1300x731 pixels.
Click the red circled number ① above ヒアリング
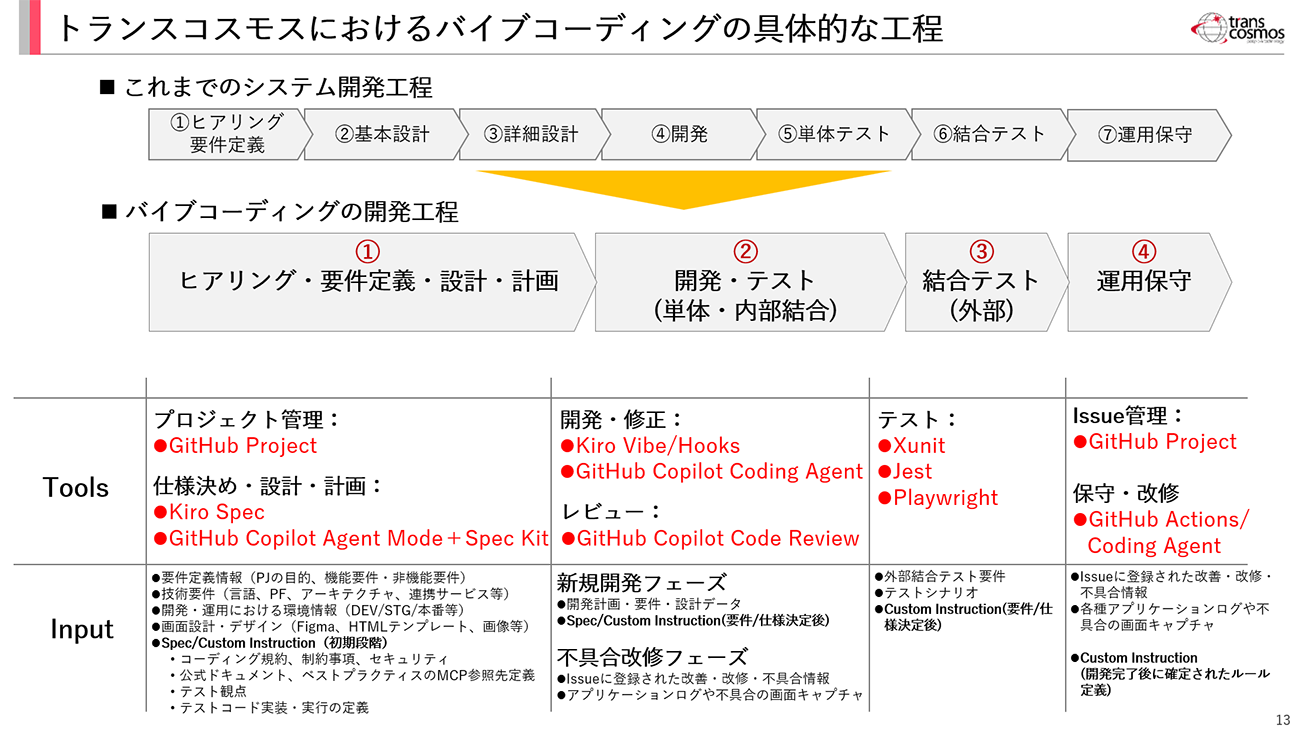point(368,251)
